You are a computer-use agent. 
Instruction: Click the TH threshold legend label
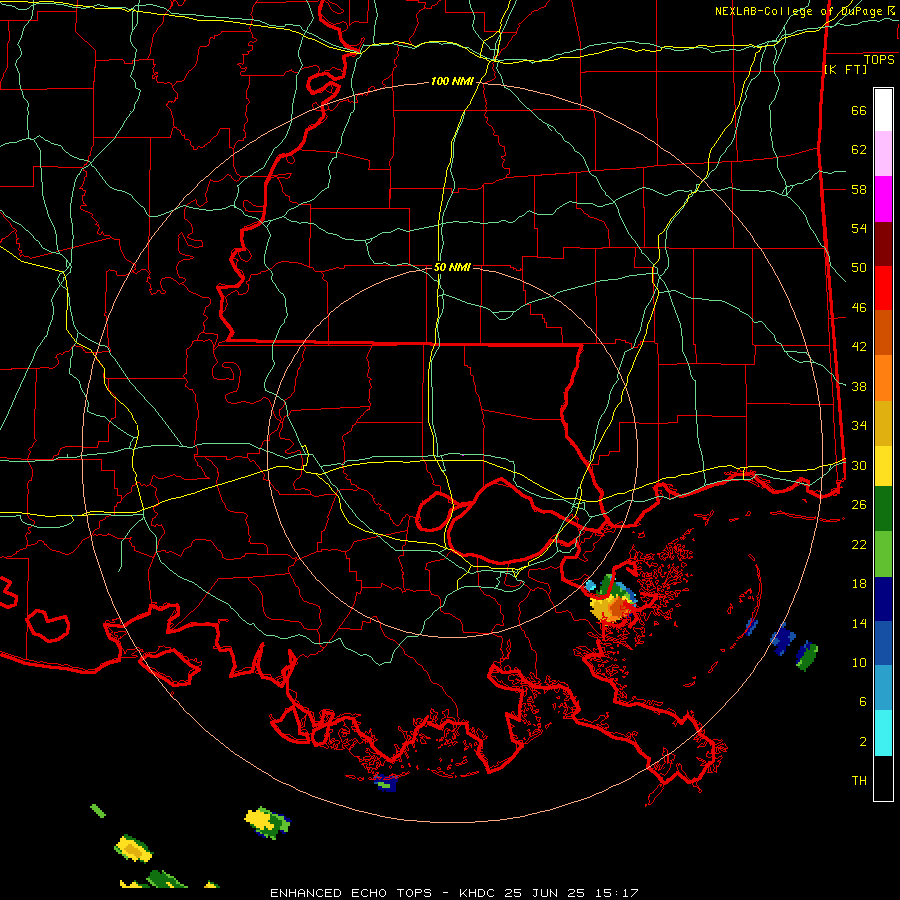point(859,781)
